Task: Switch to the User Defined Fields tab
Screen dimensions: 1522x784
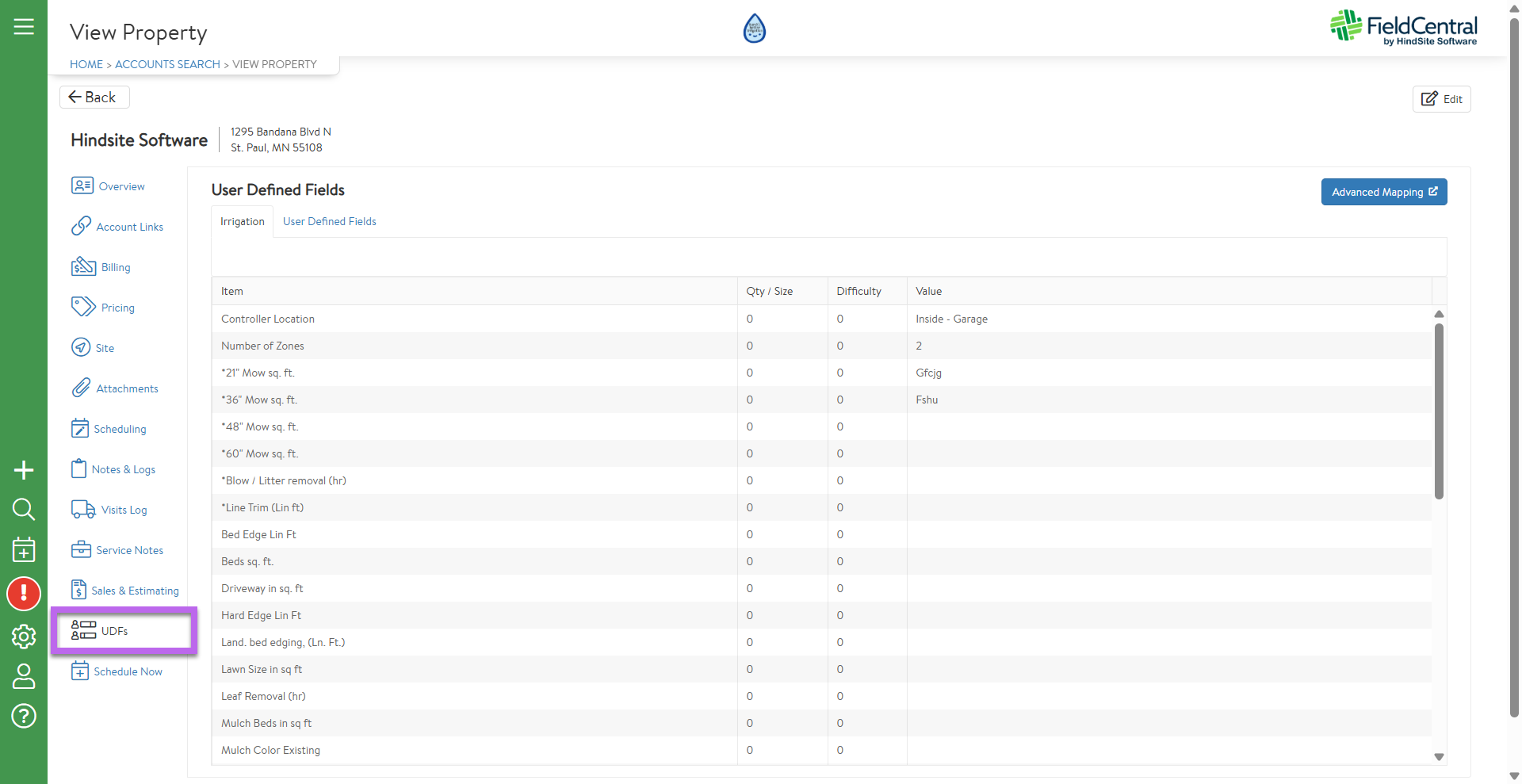Action: click(x=329, y=222)
